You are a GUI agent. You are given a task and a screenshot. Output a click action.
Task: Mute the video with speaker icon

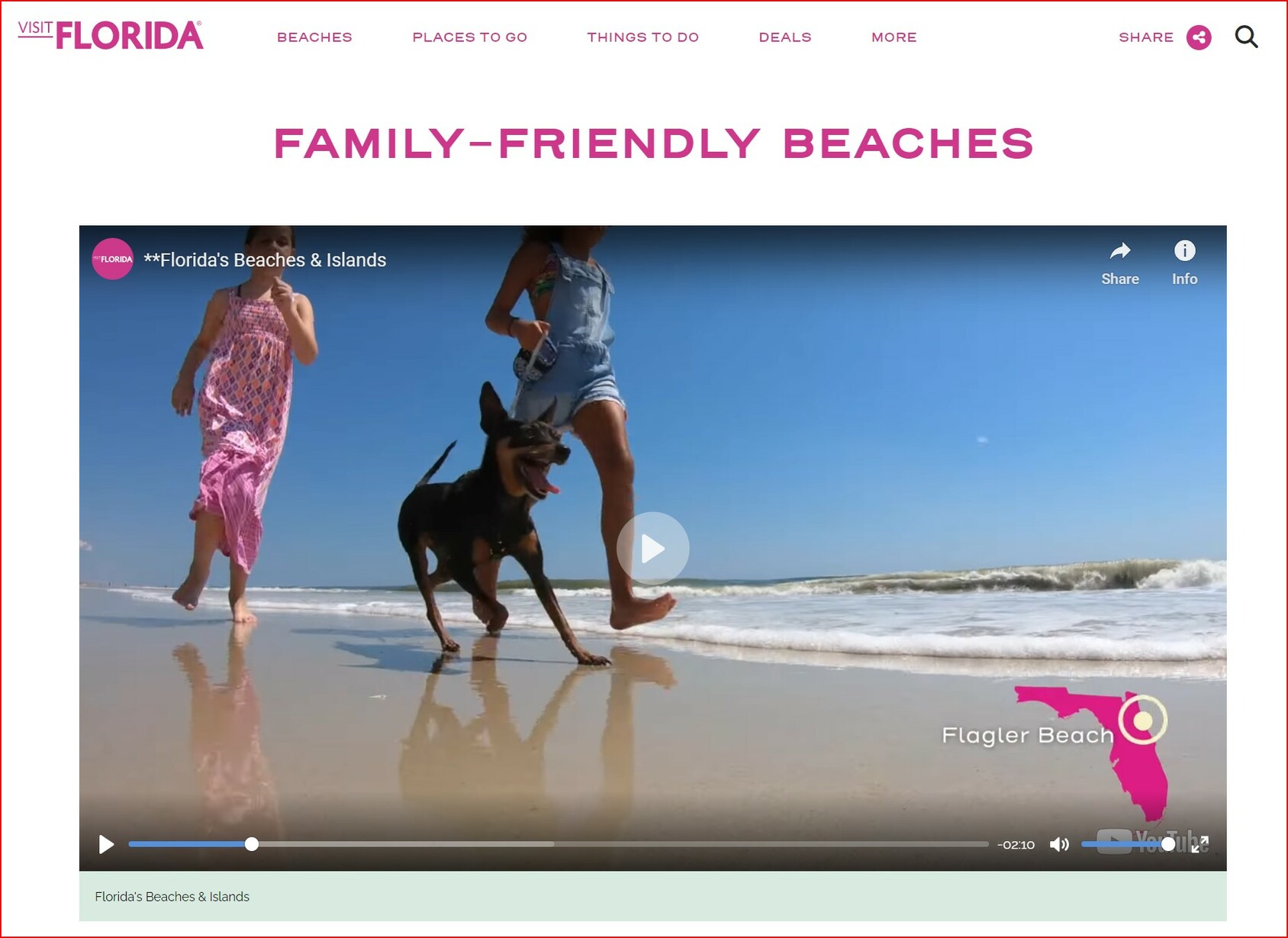[x=1059, y=844]
